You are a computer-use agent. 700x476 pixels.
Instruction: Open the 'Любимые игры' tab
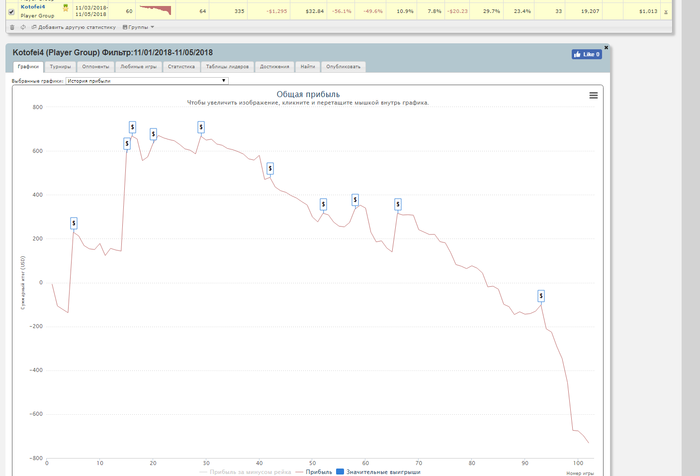pyautogui.click(x=138, y=67)
